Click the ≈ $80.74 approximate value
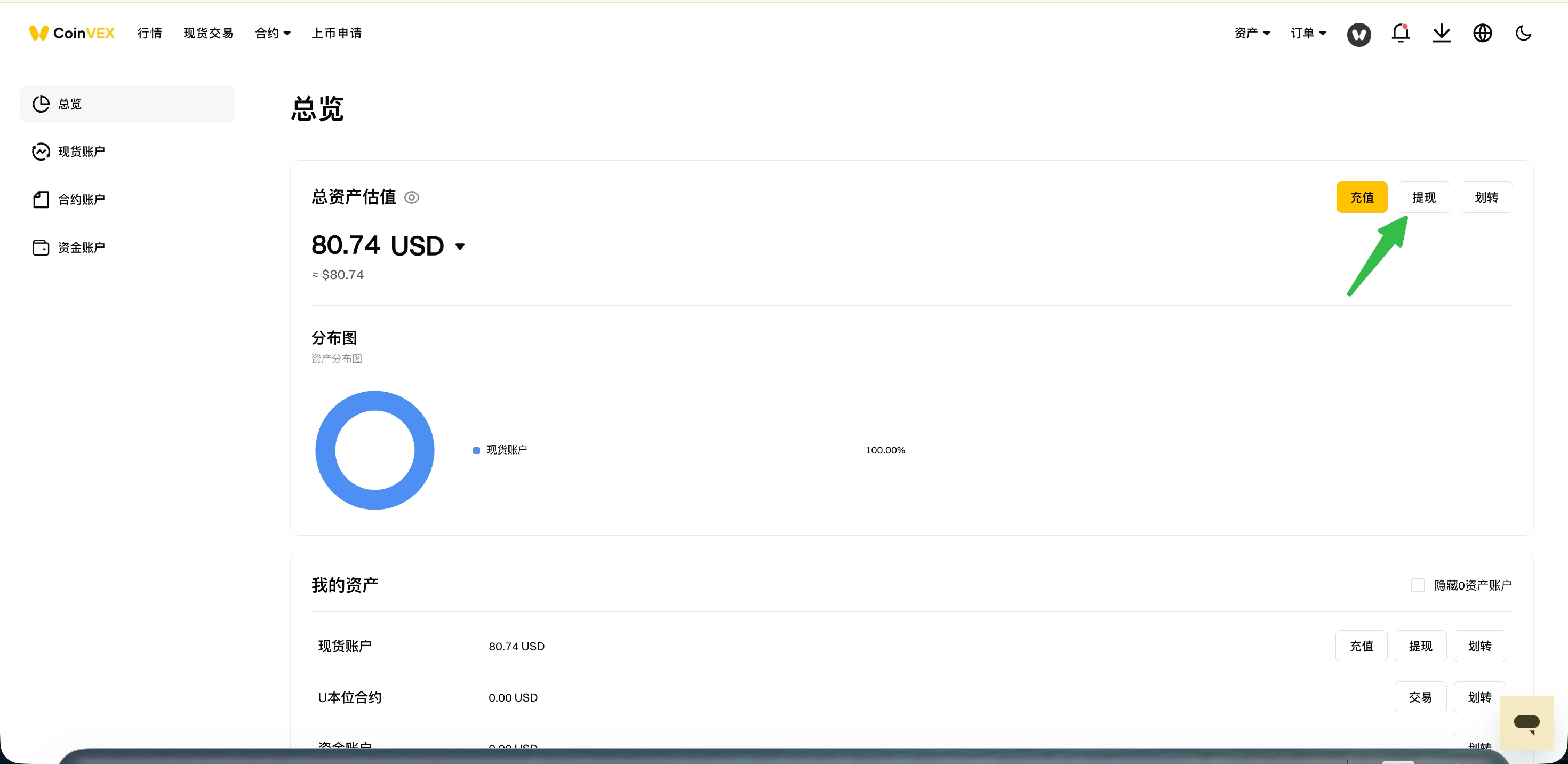This screenshot has width=1568, height=764. [338, 275]
